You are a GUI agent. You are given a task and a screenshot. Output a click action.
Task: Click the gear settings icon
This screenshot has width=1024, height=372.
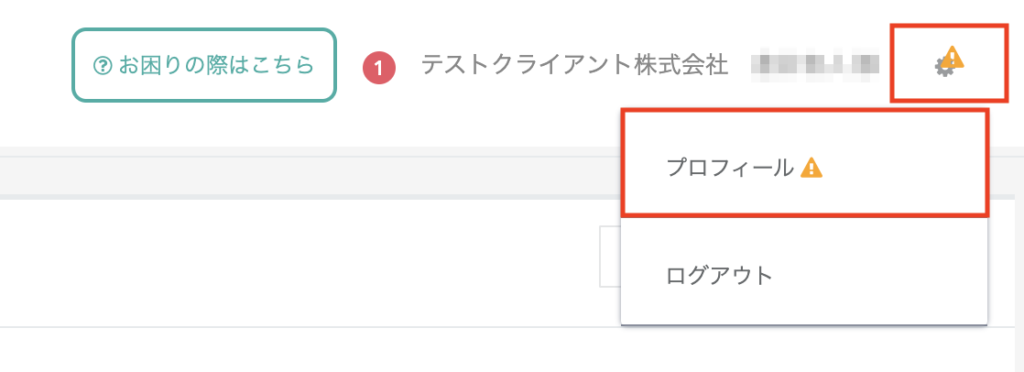coord(944,67)
